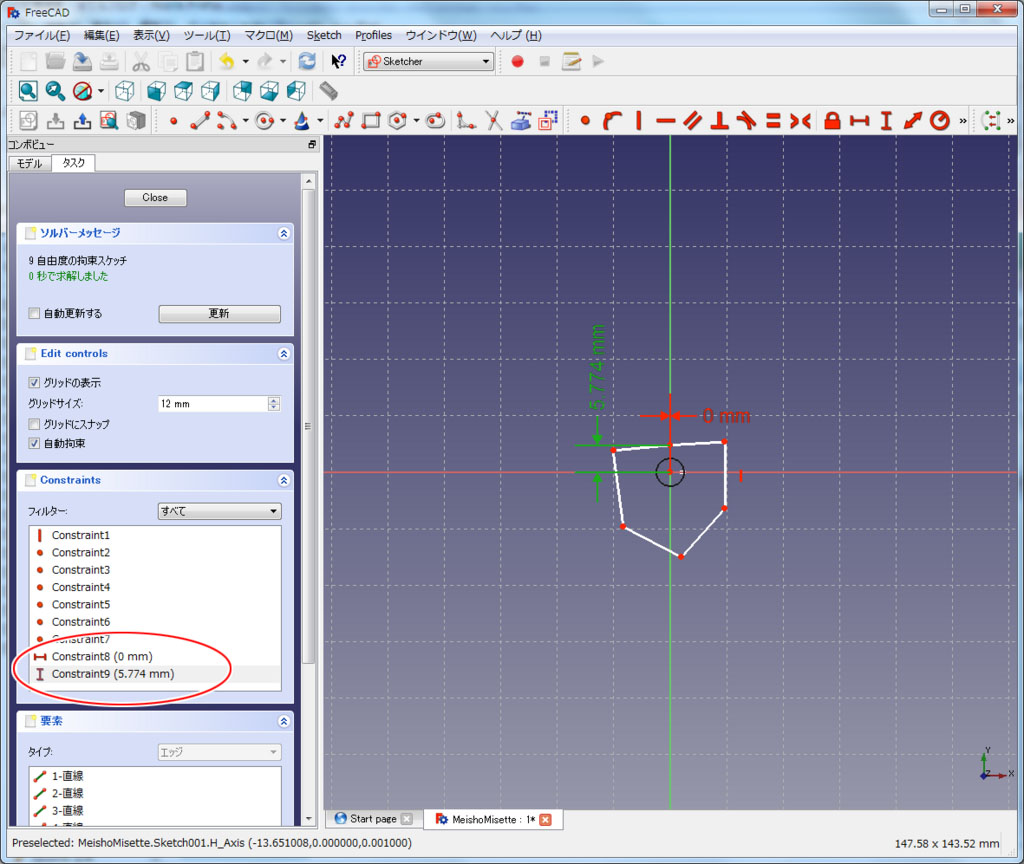Open the element type dropdown
The height and width of the screenshot is (864, 1024).
point(219,752)
